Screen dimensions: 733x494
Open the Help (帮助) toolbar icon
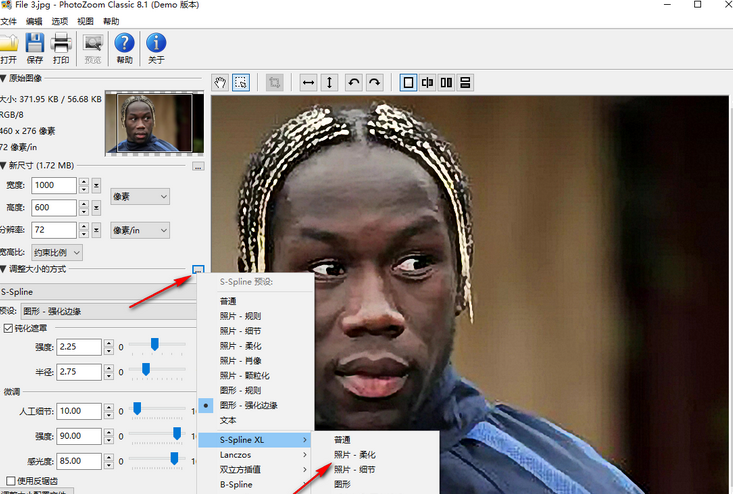coord(124,47)
